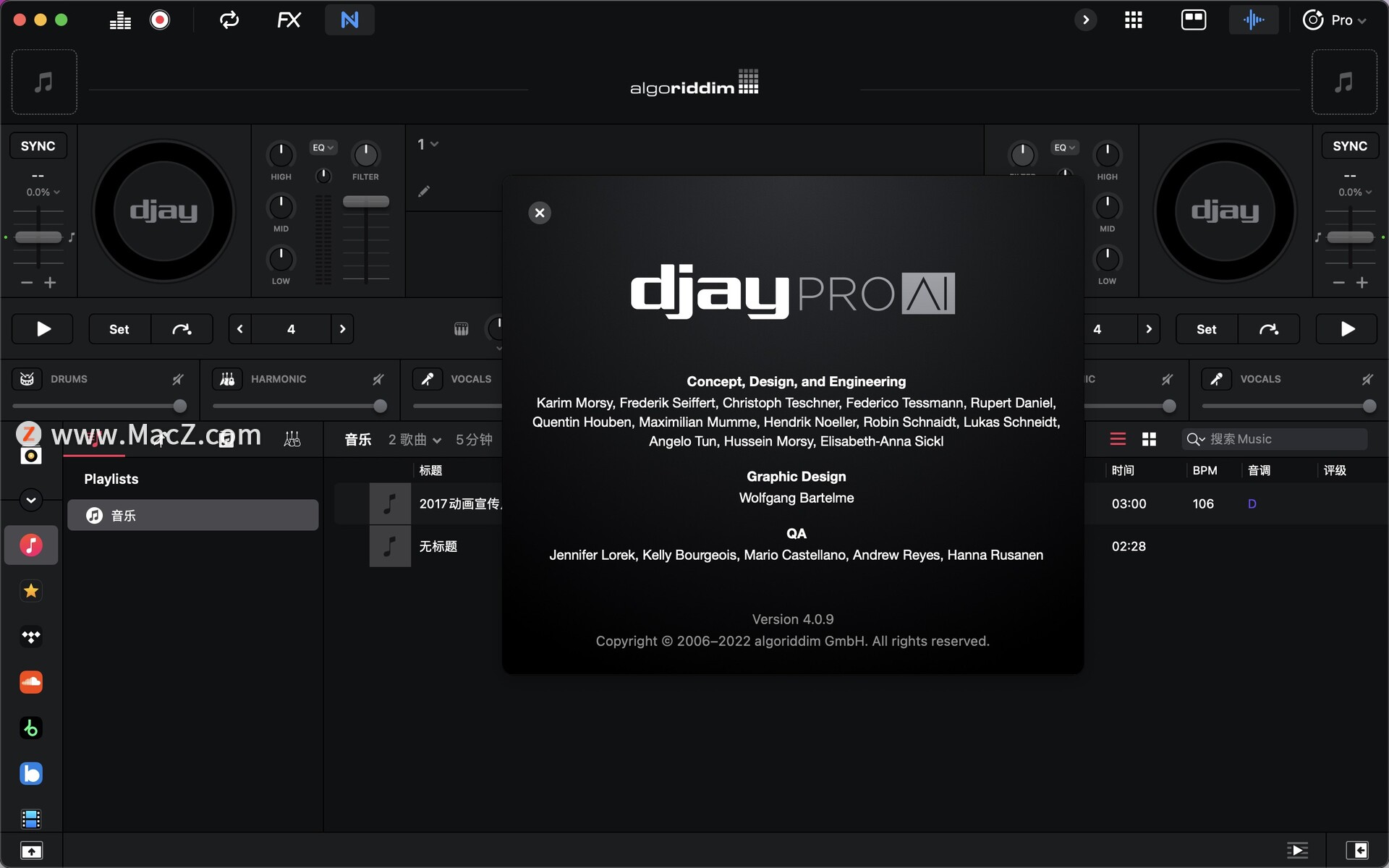Open the Beatsource source
The width and height of the screenshot is (1389, 868).
[x=31, y=773]
